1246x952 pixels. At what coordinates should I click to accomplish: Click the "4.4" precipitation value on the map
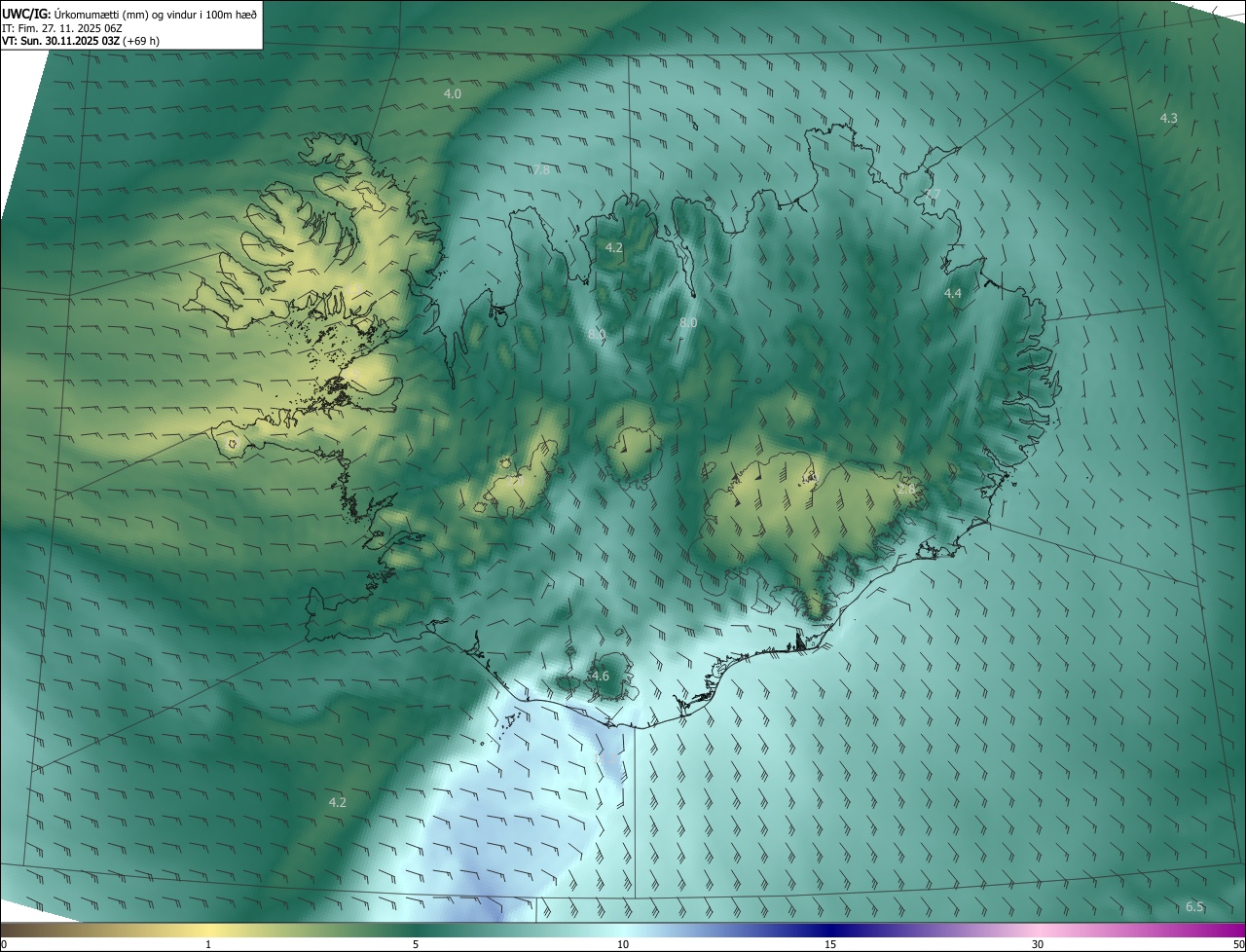pyautogui.click(x=953, y=293)
